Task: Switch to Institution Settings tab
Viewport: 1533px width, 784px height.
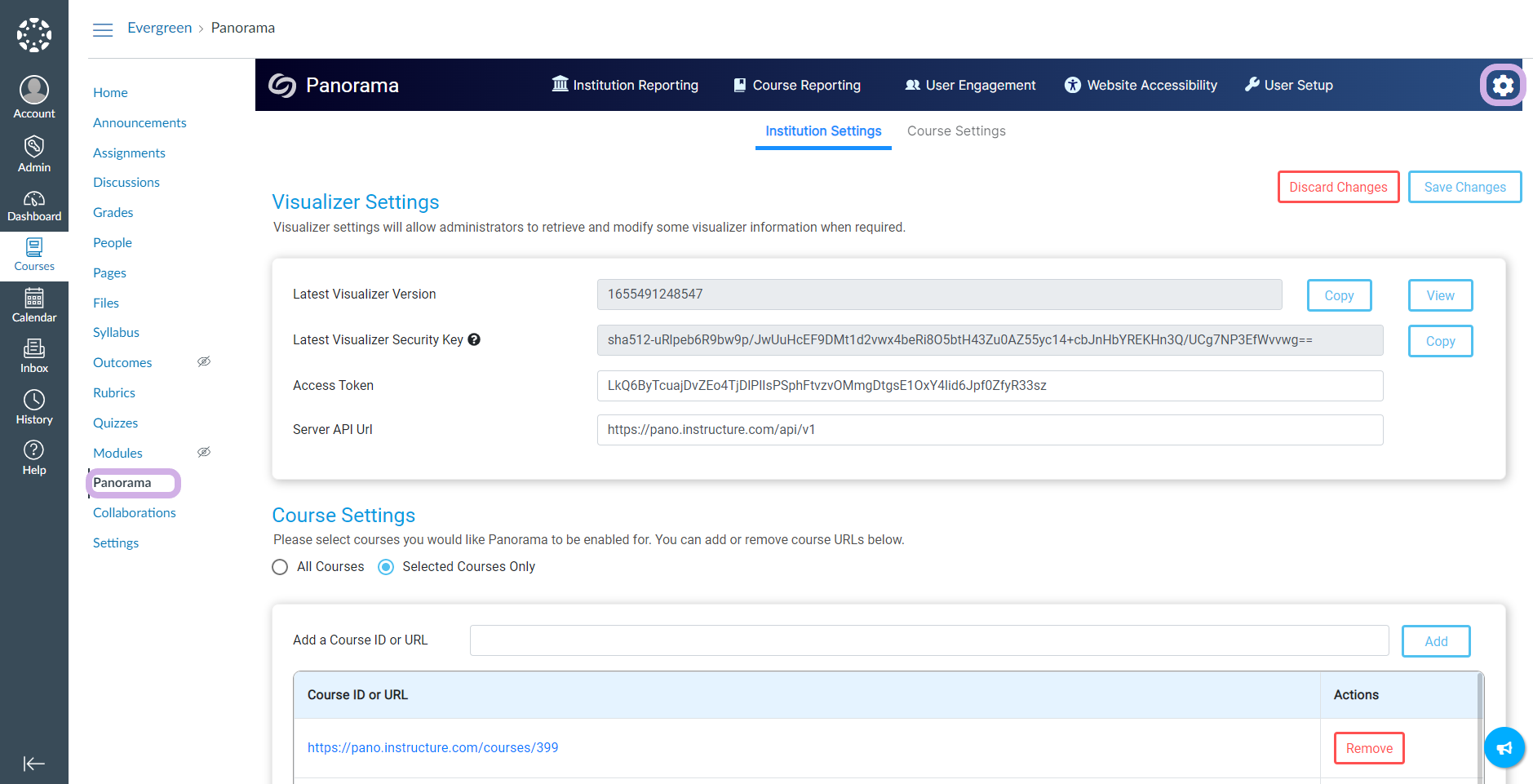Action: pyautogui.click(x=823, y=131)
